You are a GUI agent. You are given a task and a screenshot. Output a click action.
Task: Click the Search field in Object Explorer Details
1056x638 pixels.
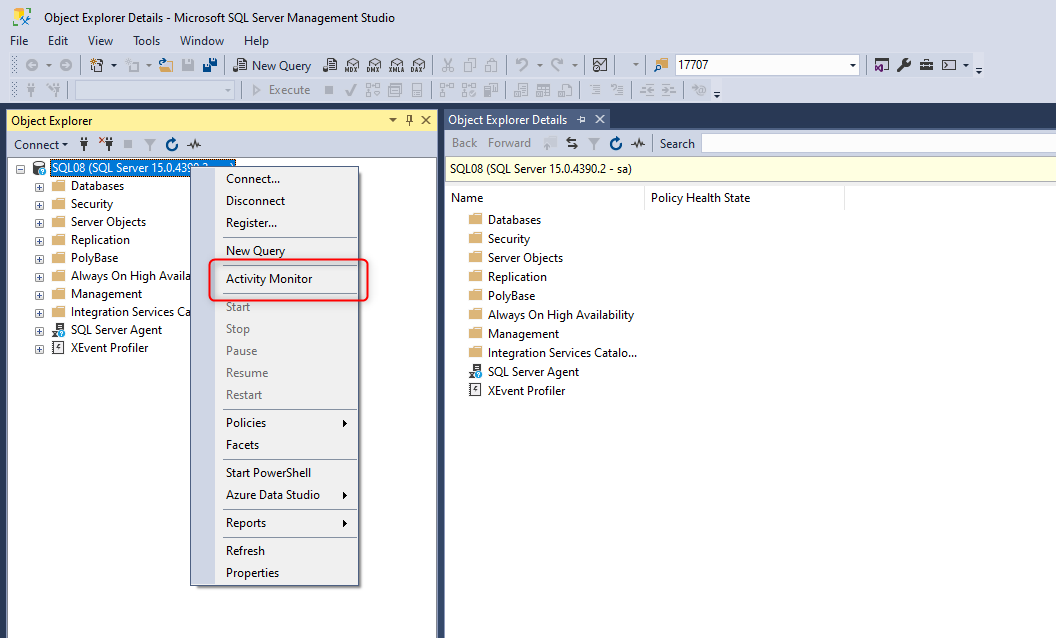[878, 143]
